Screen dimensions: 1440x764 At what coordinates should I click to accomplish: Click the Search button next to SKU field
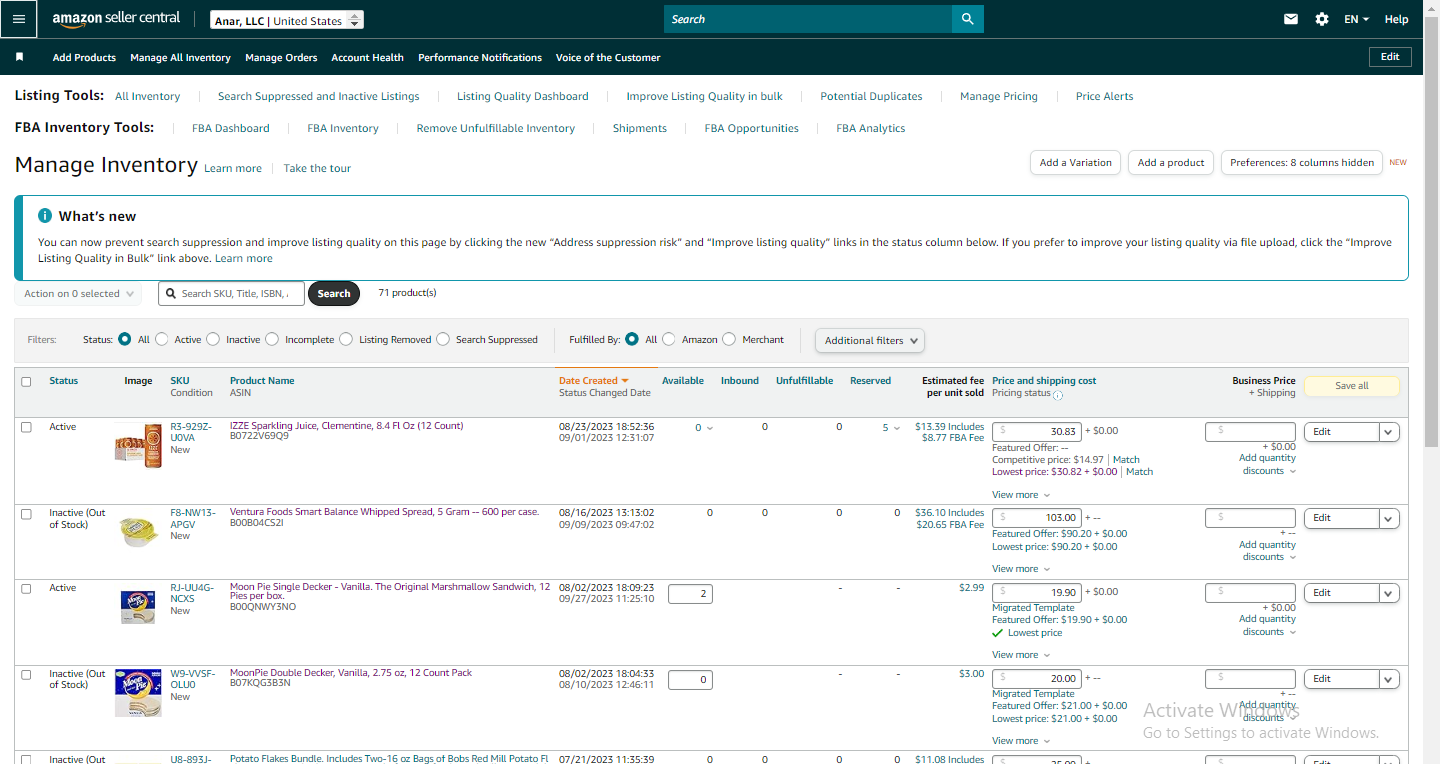click(x=334, y=293)
